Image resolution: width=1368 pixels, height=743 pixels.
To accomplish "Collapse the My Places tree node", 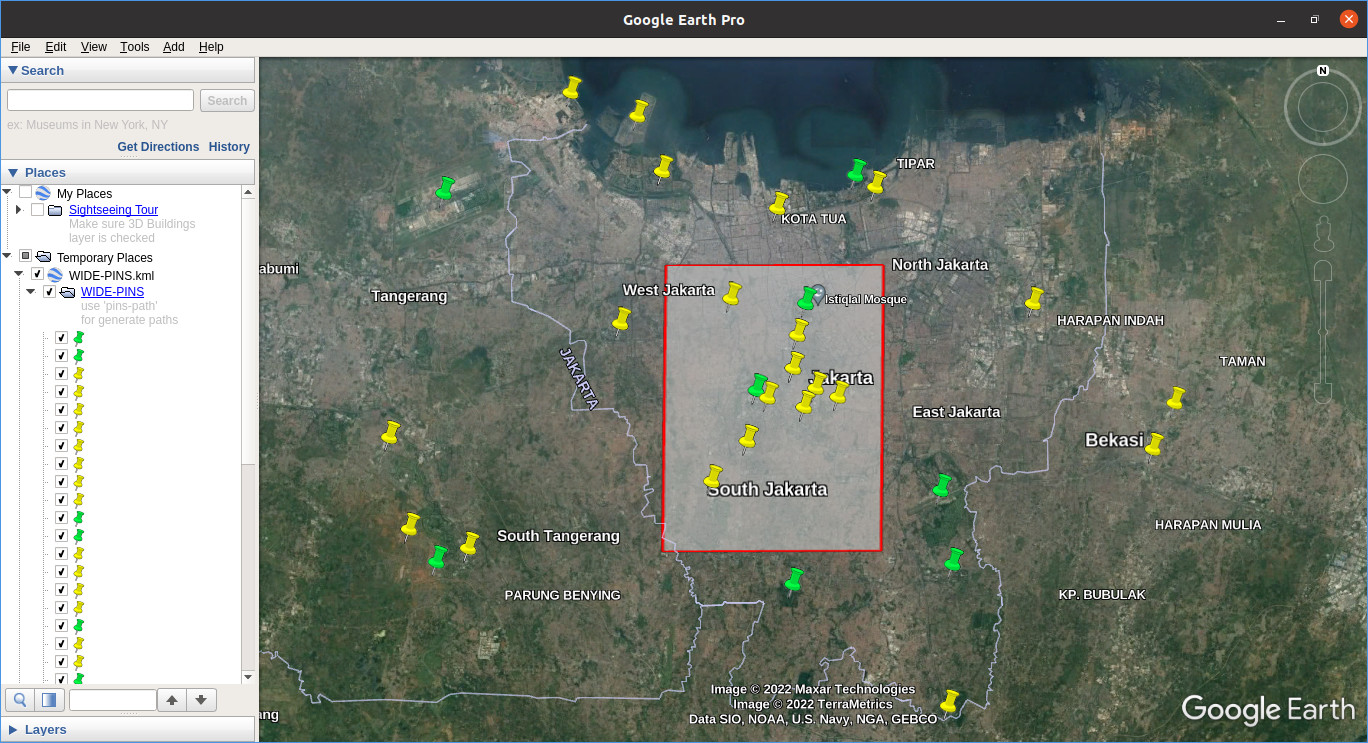I will pyautogui.click(x=7, y=192).
